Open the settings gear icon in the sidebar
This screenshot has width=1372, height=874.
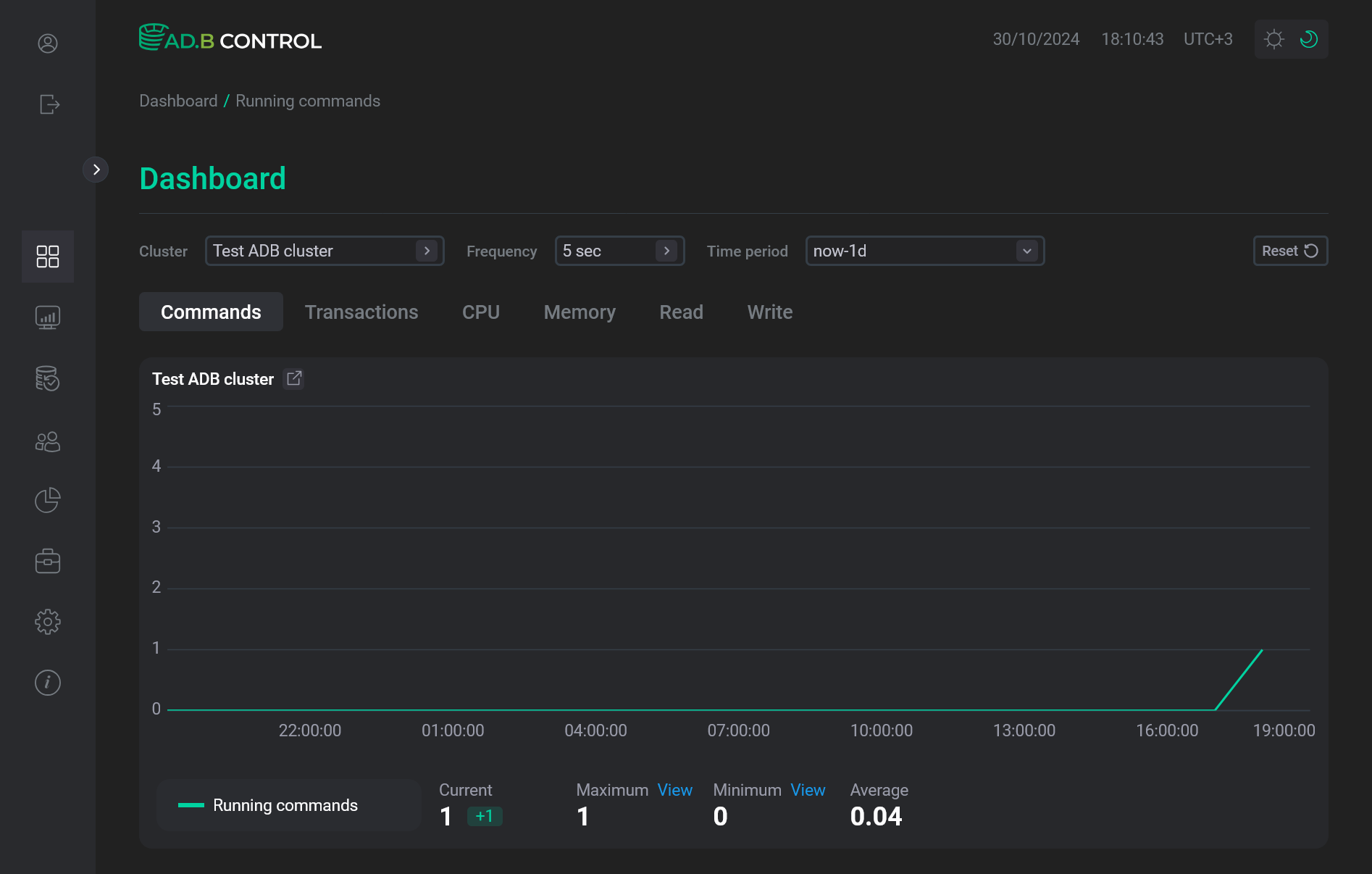tap(48, 622)
